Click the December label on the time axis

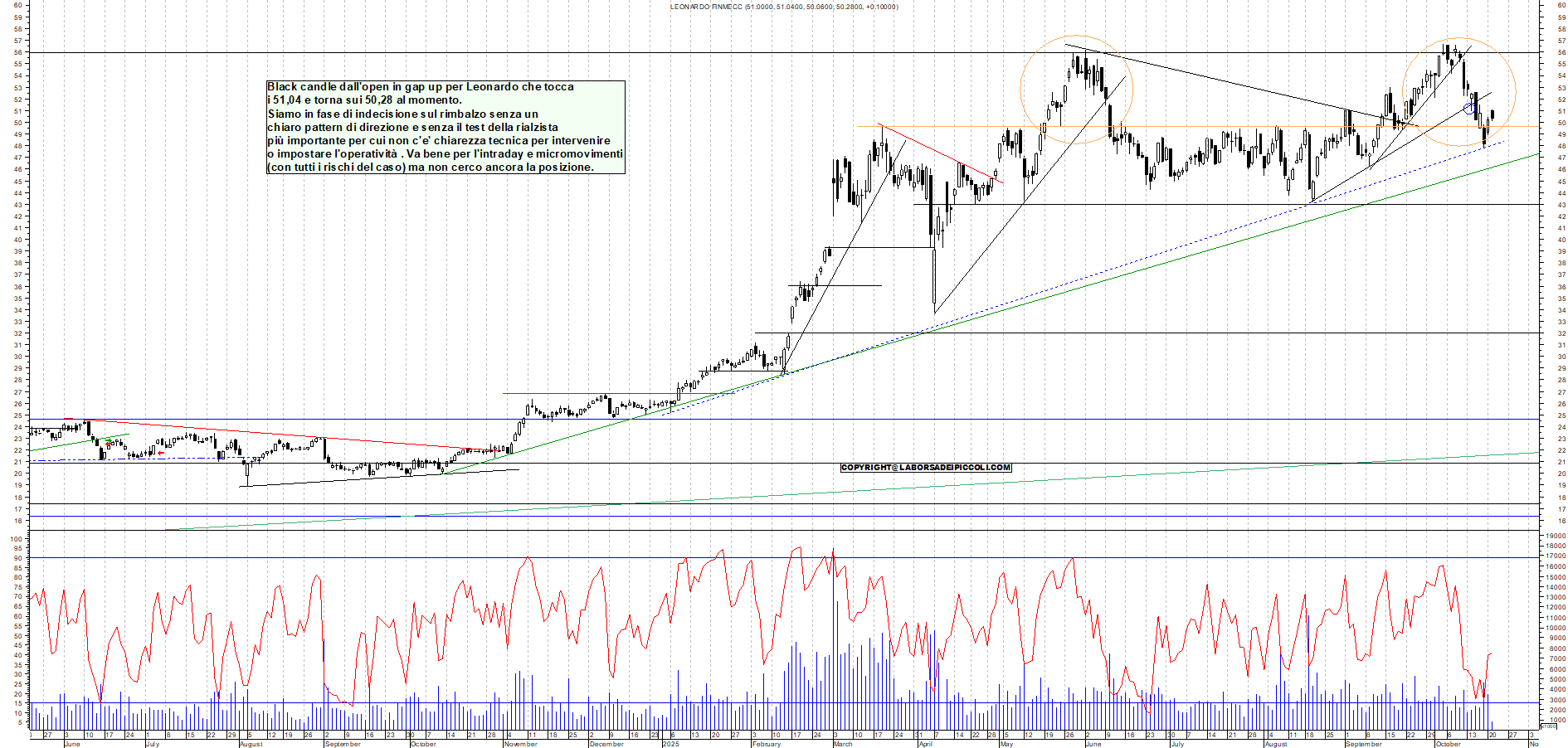606,744
